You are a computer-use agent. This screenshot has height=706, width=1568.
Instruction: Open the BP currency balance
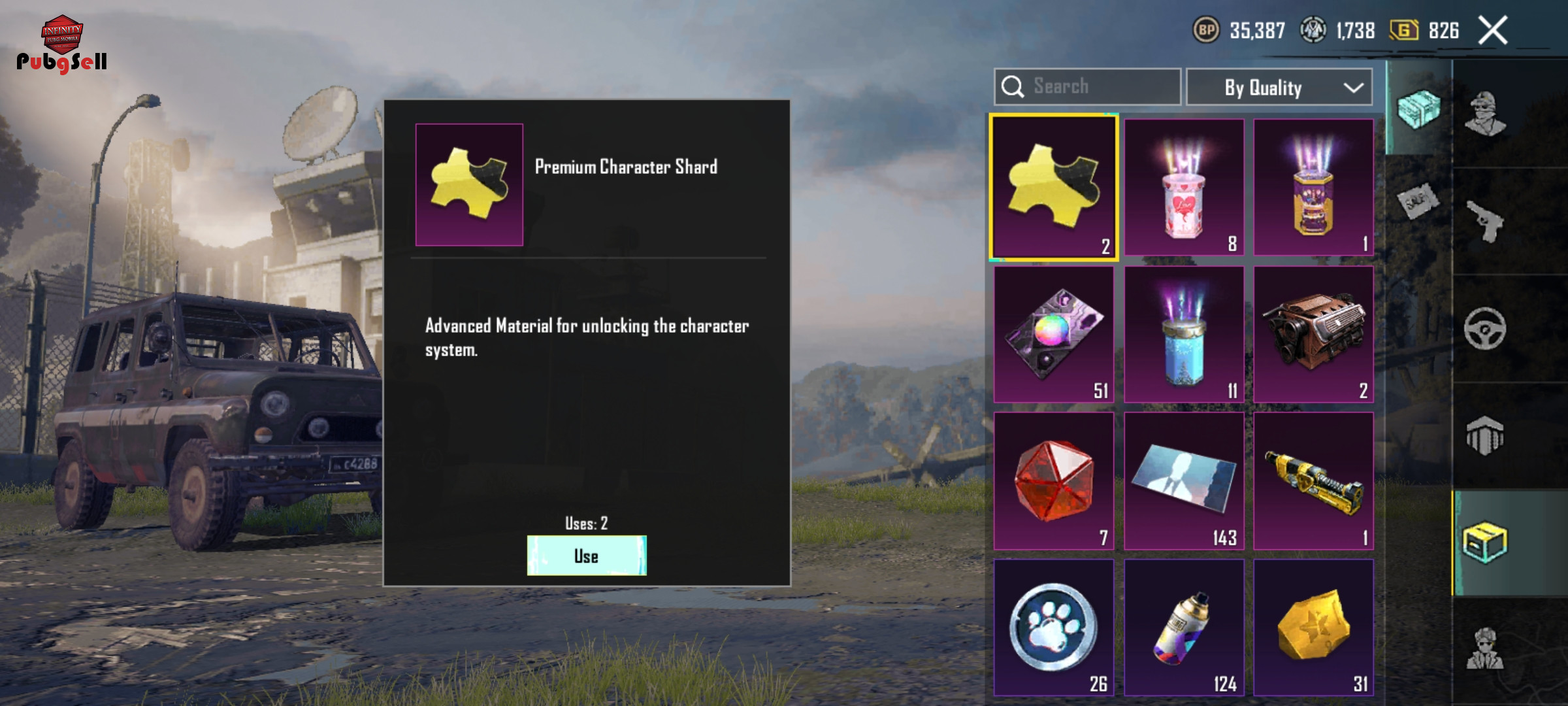pyautogui.click(x=1239, y=30)
